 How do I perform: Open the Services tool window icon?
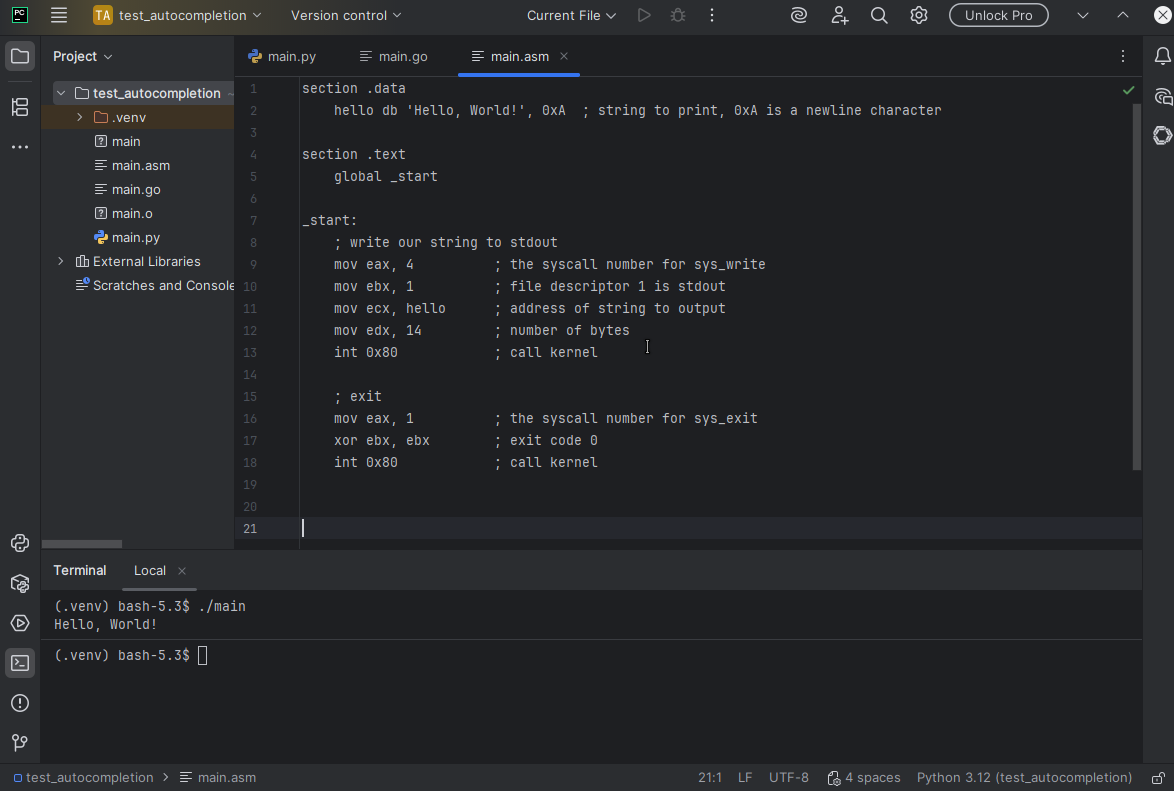pyautogui.click(x=20, y=623)
